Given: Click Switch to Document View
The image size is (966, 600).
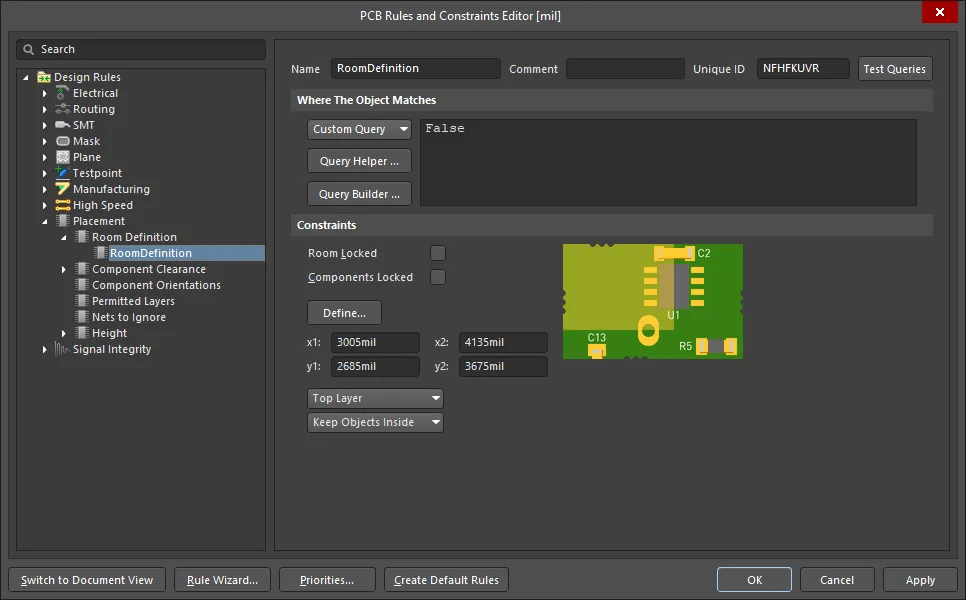Looking at the screenshot, I should (x=87, y=580).
